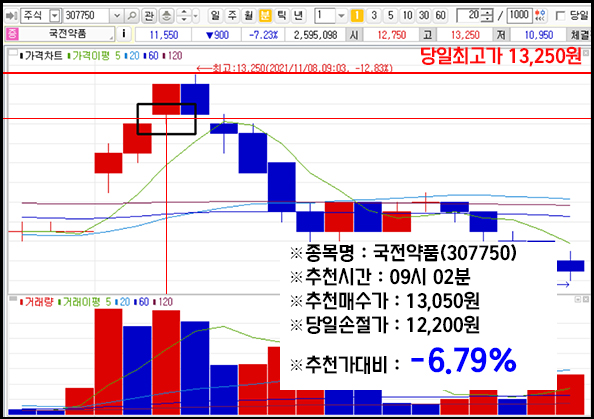Click the volume value 2,595,098

[315, 35]
